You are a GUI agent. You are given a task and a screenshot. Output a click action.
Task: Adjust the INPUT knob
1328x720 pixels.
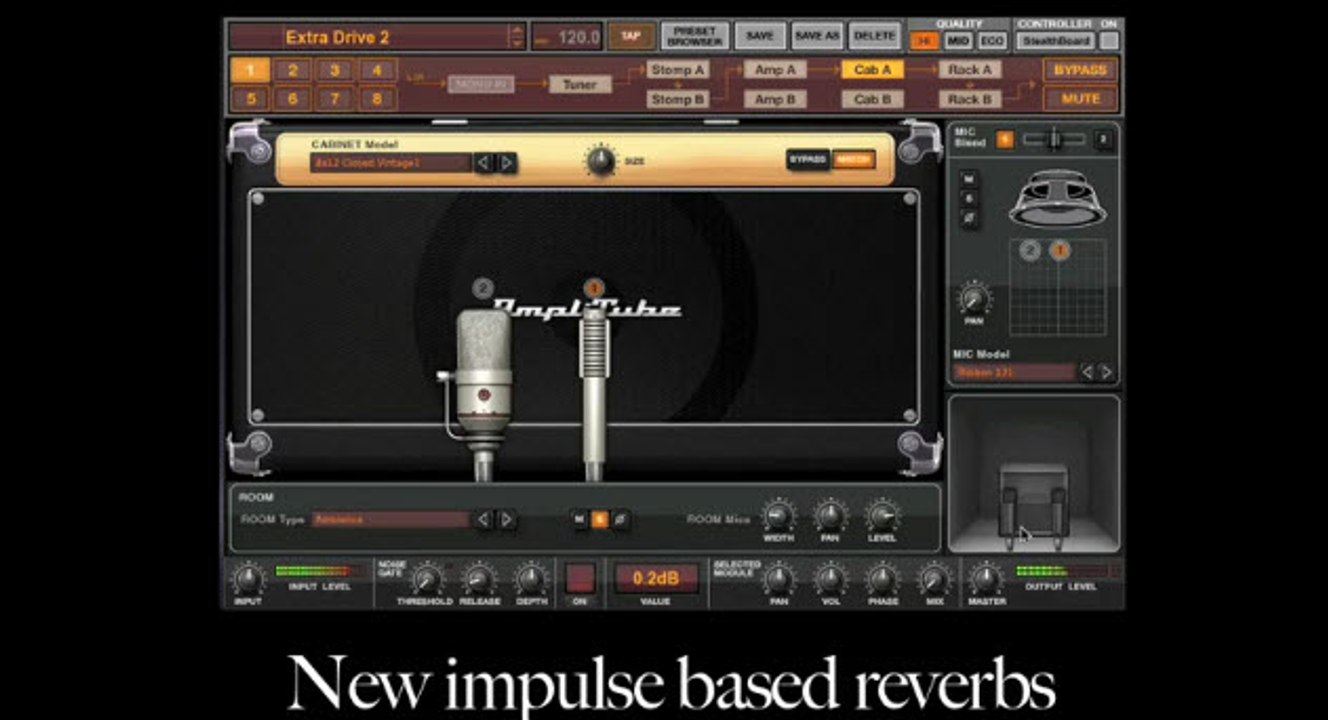tap(246, 579)
